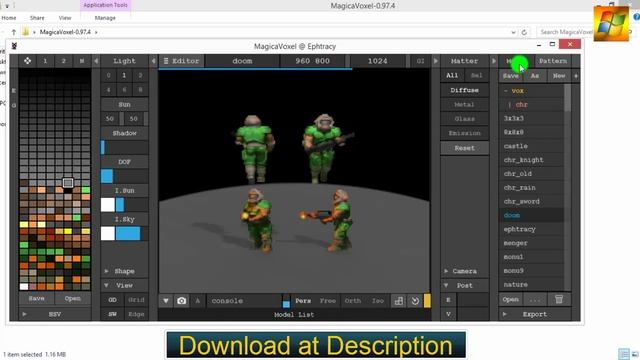Image resolution: width=640 pixels, height=360 pixels.
Task: Click the Reset button in the Matter panel
Action: tap(464, 148)
